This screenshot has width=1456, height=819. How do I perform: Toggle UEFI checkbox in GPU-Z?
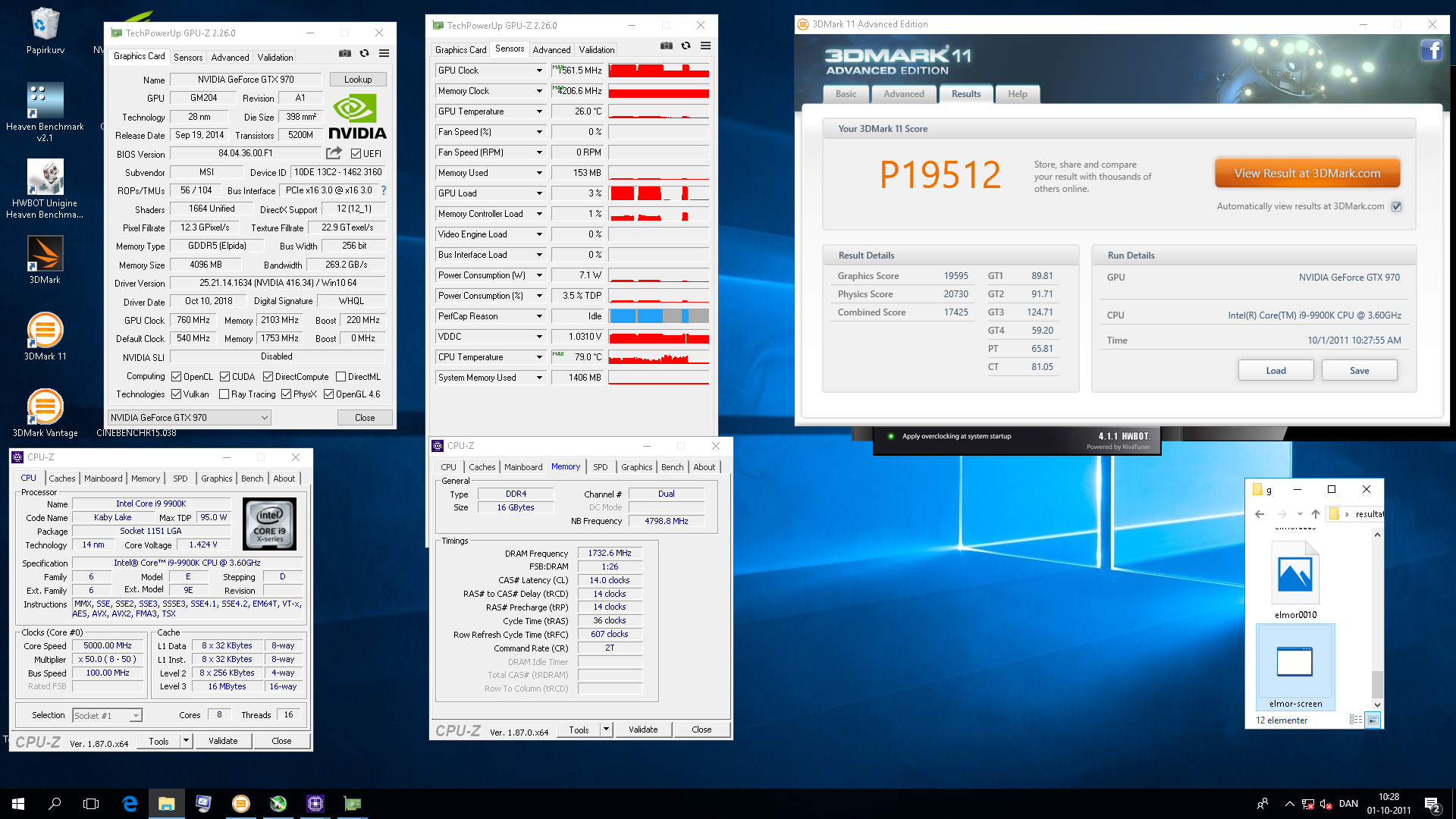coord(356,153)
